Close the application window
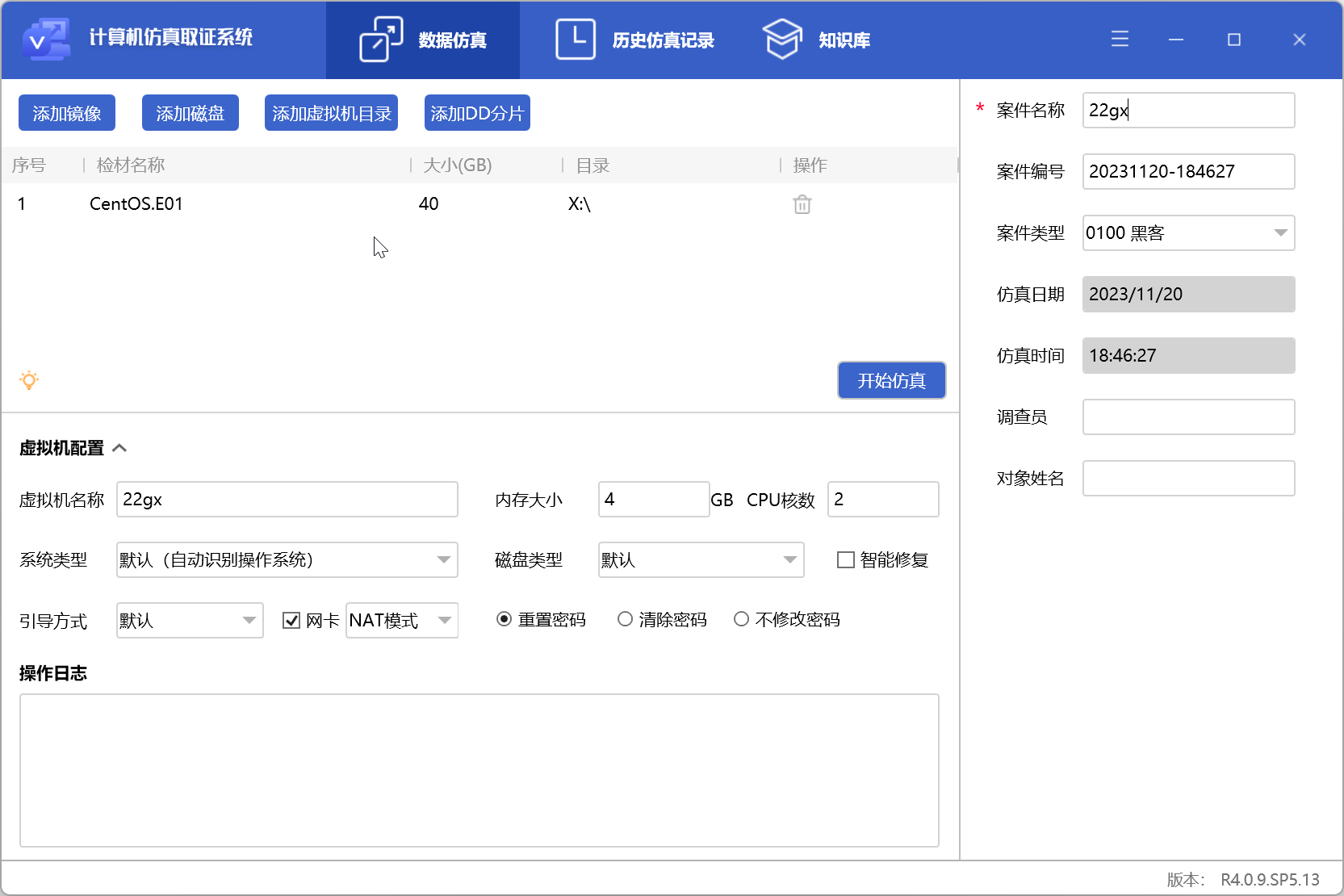 point(1300,39)
